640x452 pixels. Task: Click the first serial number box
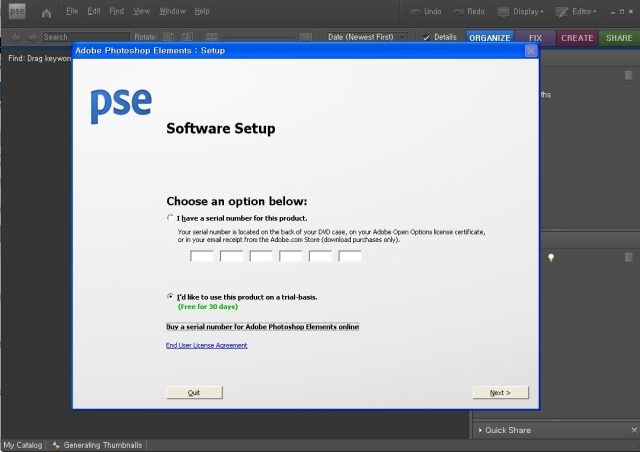coord(202,256)
